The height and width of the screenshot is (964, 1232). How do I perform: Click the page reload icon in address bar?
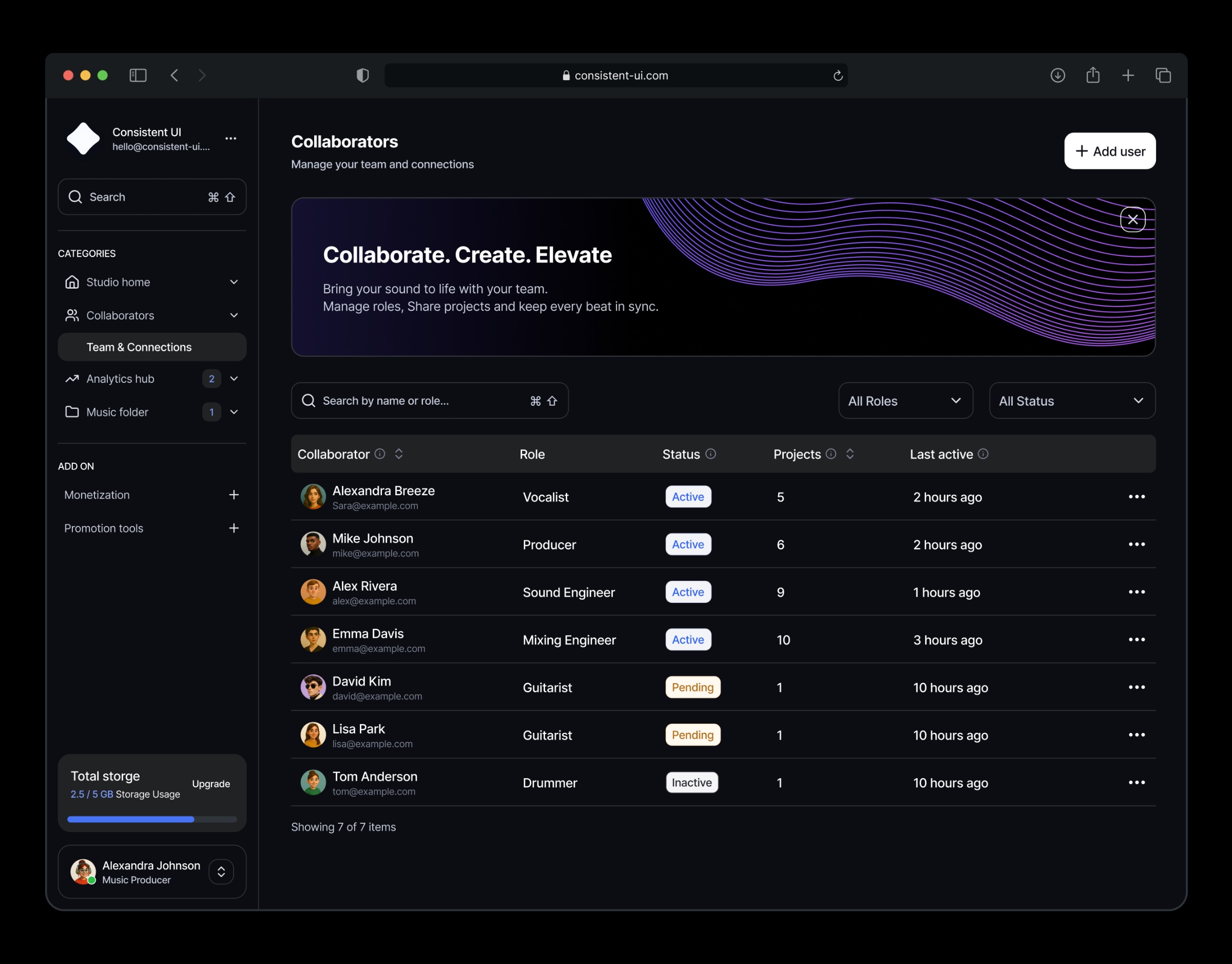[x=838, y=75]
